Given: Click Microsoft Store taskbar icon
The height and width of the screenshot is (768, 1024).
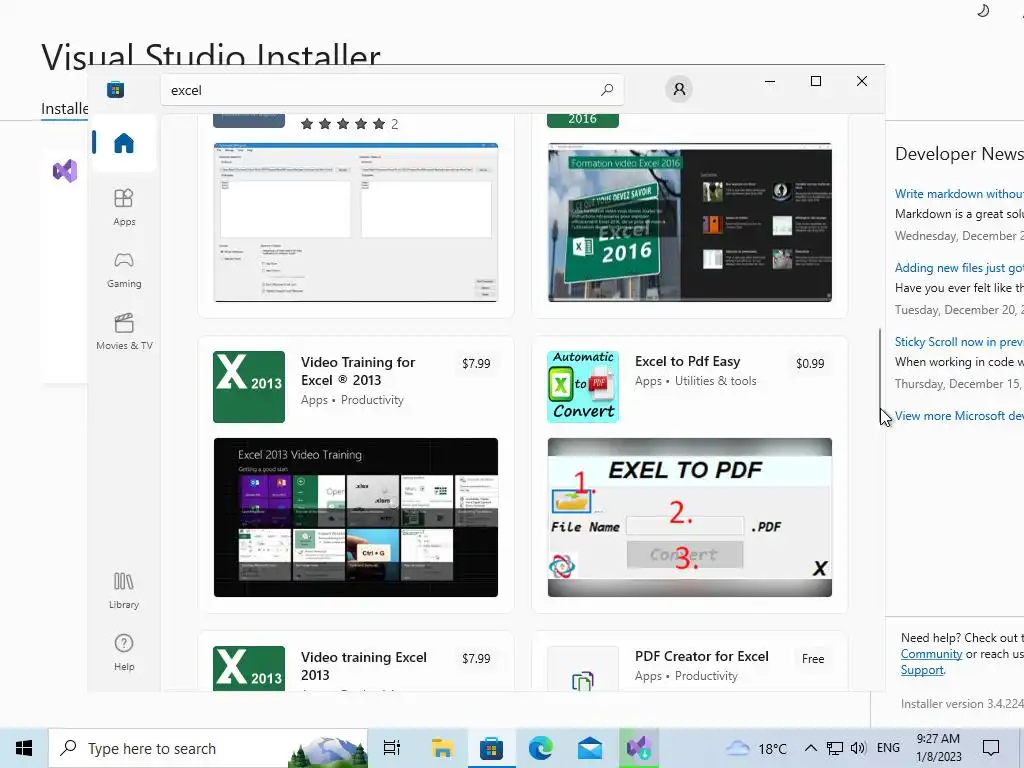Looking at the screenshot, I should (x=491, y=748).
